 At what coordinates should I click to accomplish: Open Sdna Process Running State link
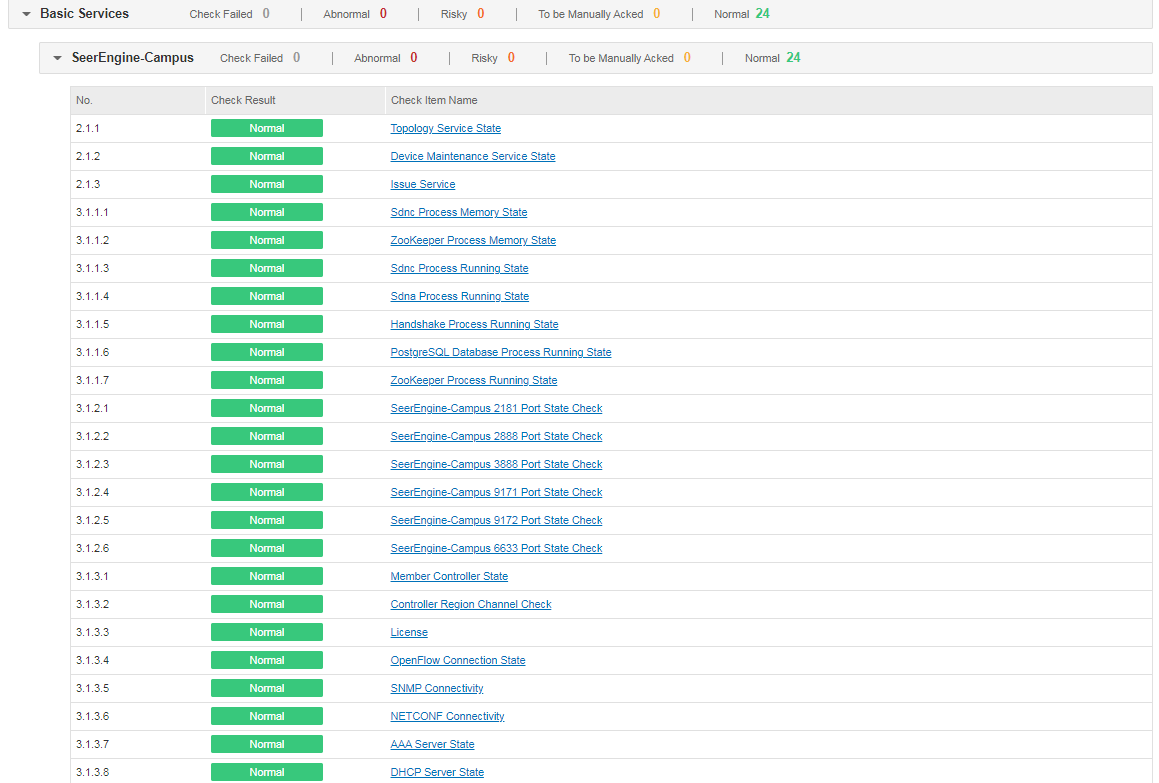(x=460, y=296)
